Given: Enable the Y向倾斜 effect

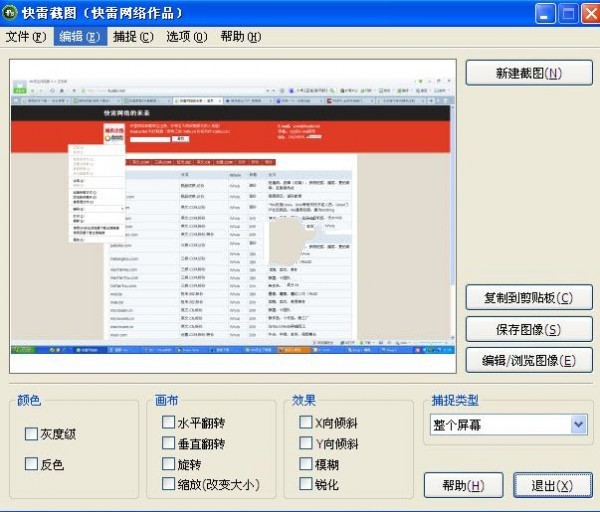Looking at the screenshot, I should coord(305,443).
